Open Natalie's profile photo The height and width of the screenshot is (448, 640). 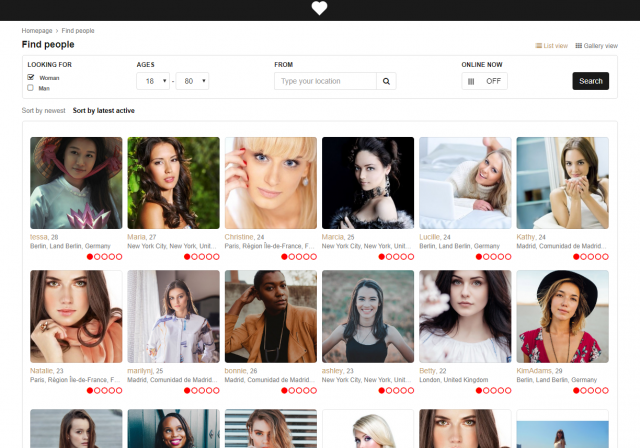pyautogui.click(x=76, y=317)
